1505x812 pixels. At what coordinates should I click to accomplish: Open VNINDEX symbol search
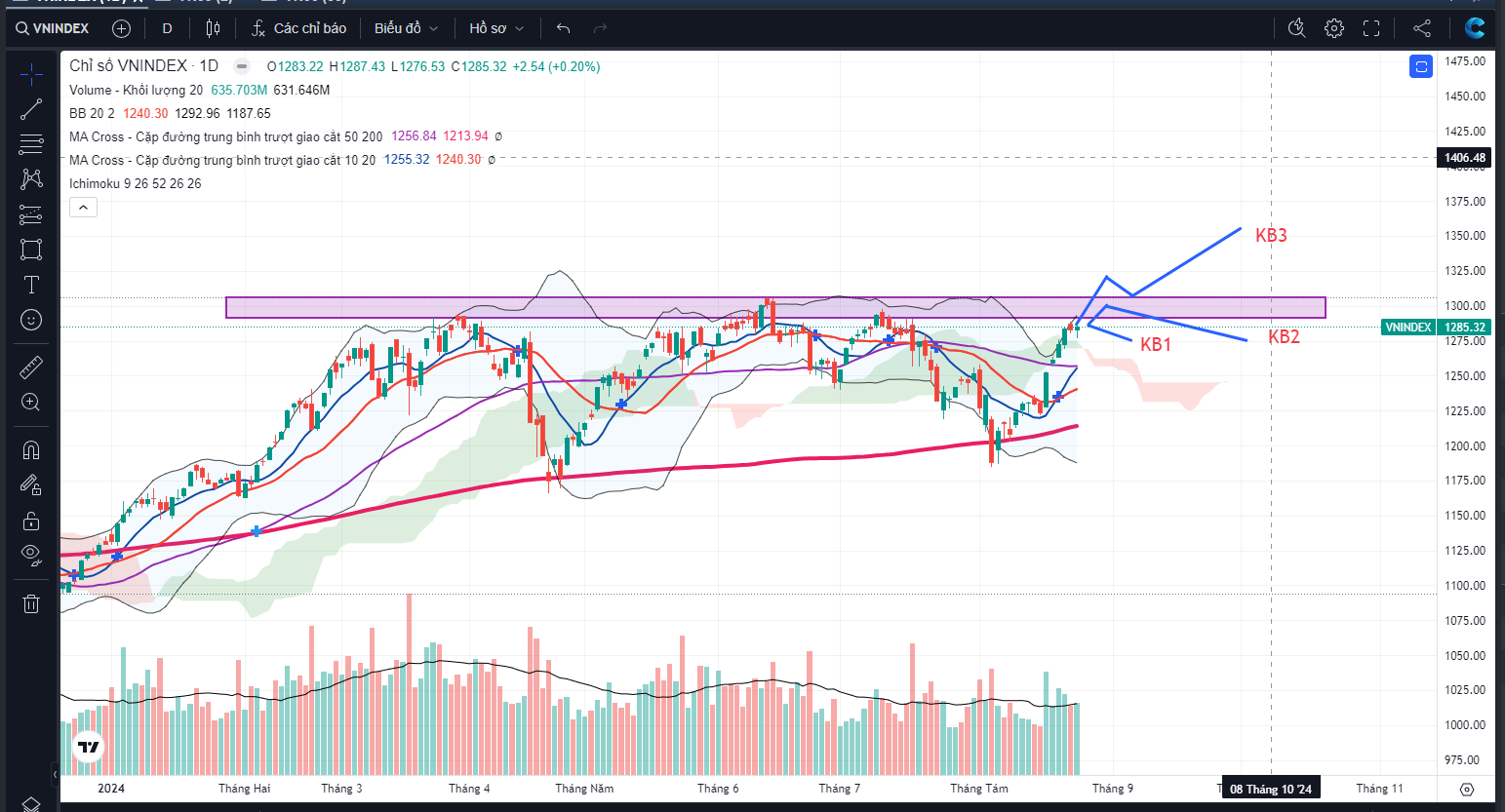[x=53, y=28]
